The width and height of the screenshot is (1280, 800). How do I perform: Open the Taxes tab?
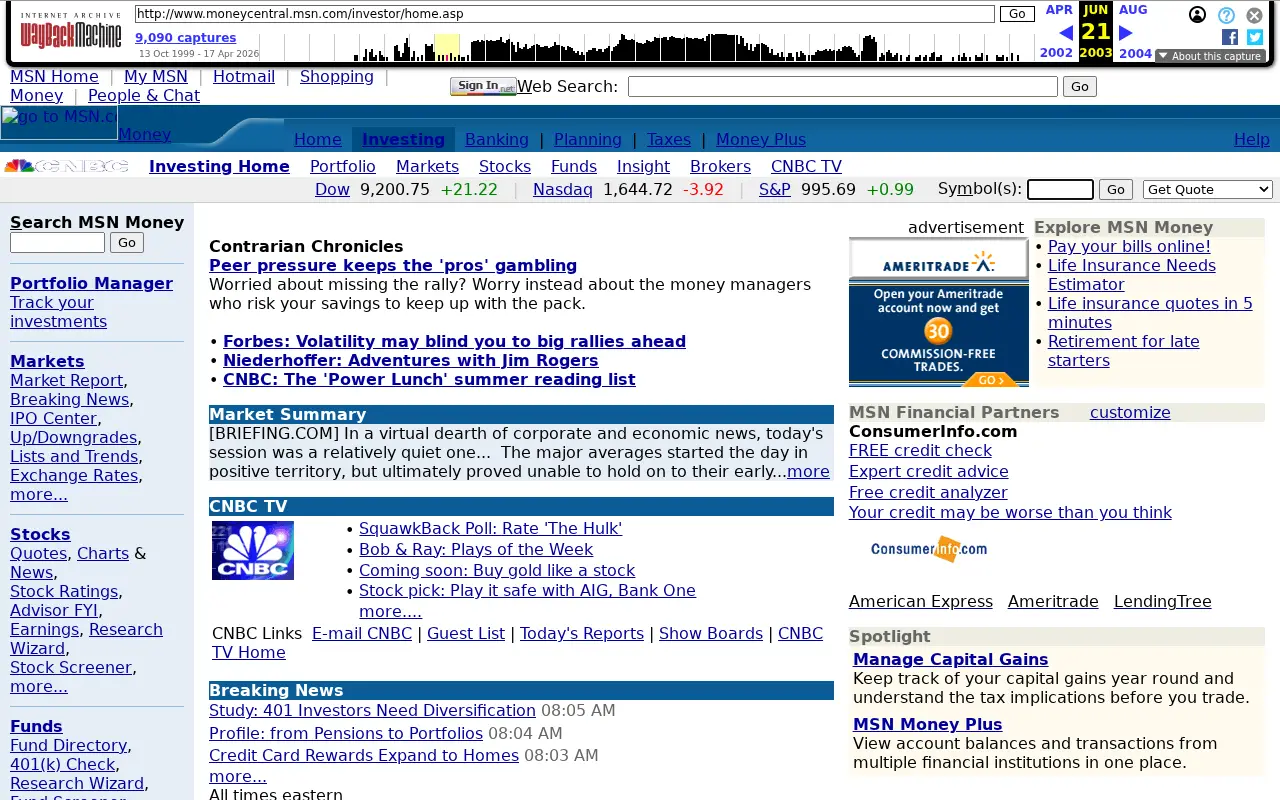(669, 139)
